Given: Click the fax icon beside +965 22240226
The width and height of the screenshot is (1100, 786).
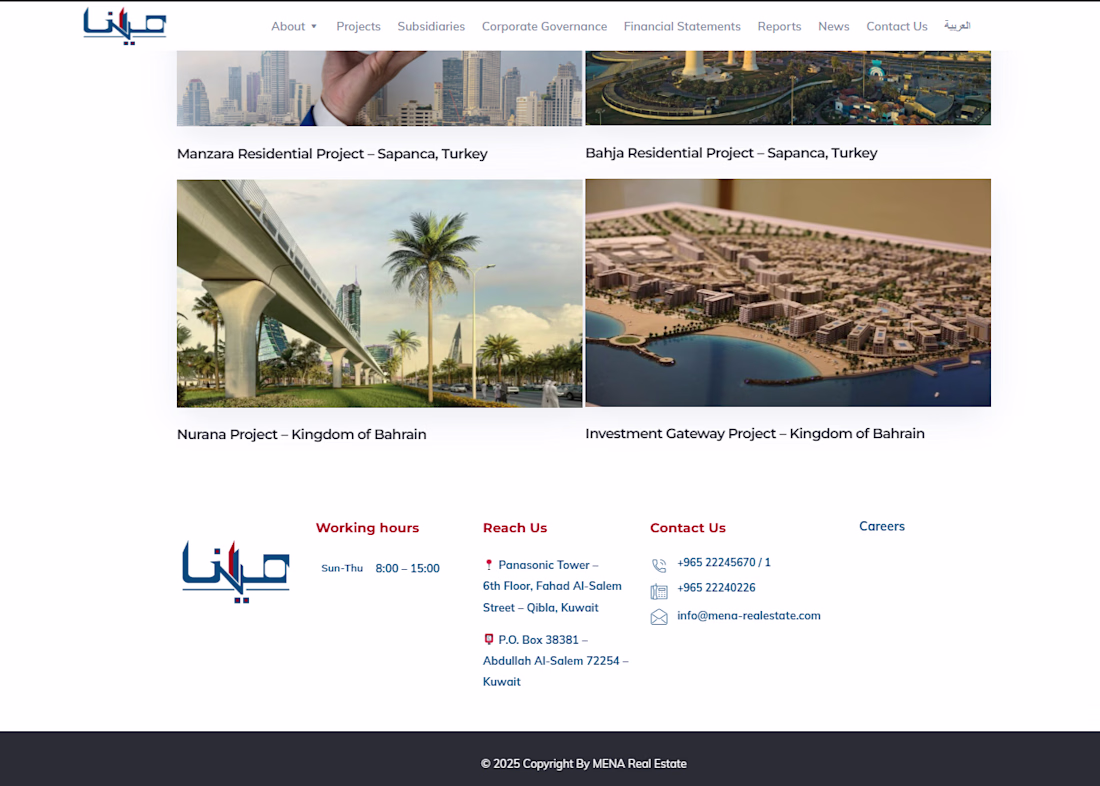Looking at the screenshot, I should coord(659,592).
